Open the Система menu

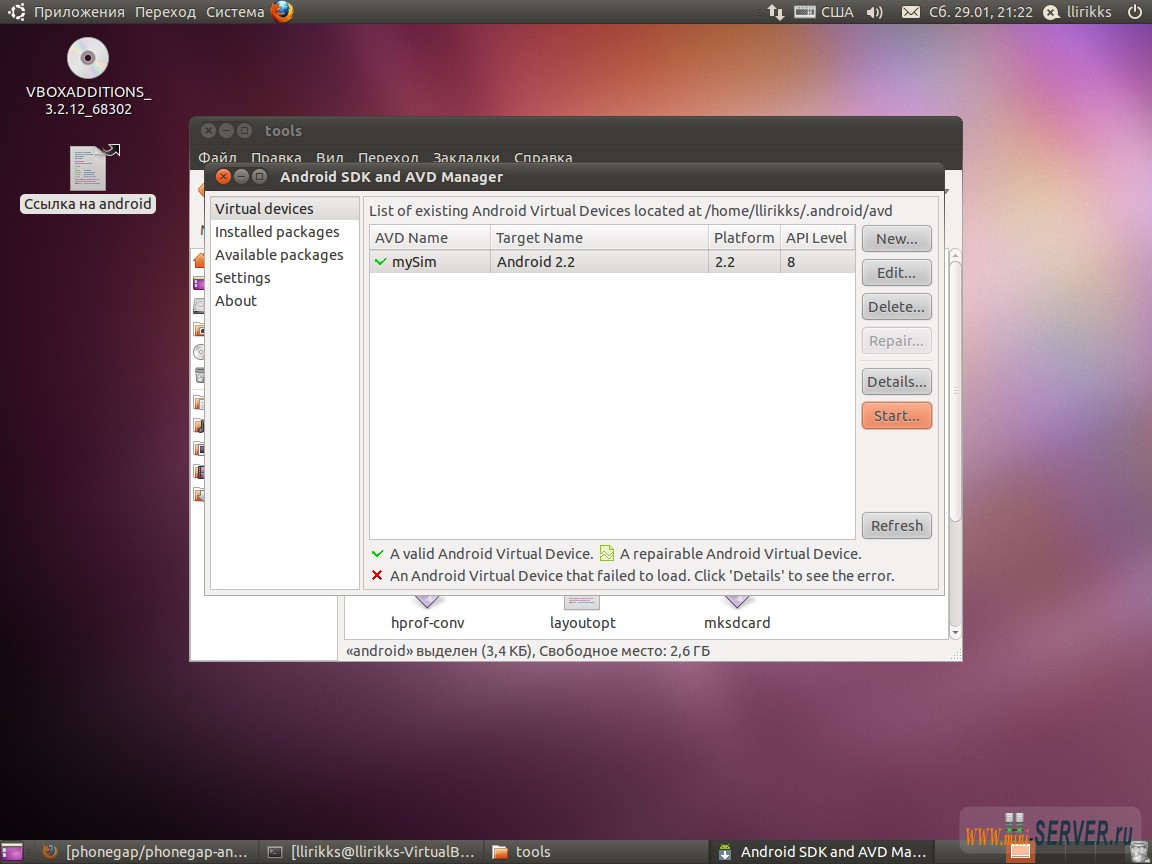[x=235, y=12]
